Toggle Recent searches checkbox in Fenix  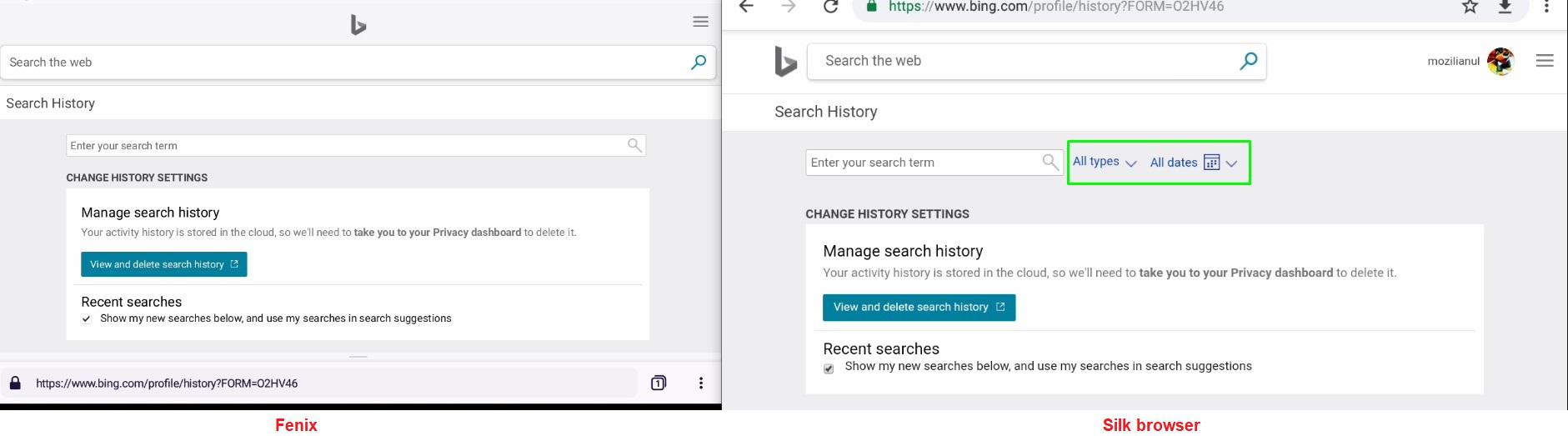click(x=87, y=318)
